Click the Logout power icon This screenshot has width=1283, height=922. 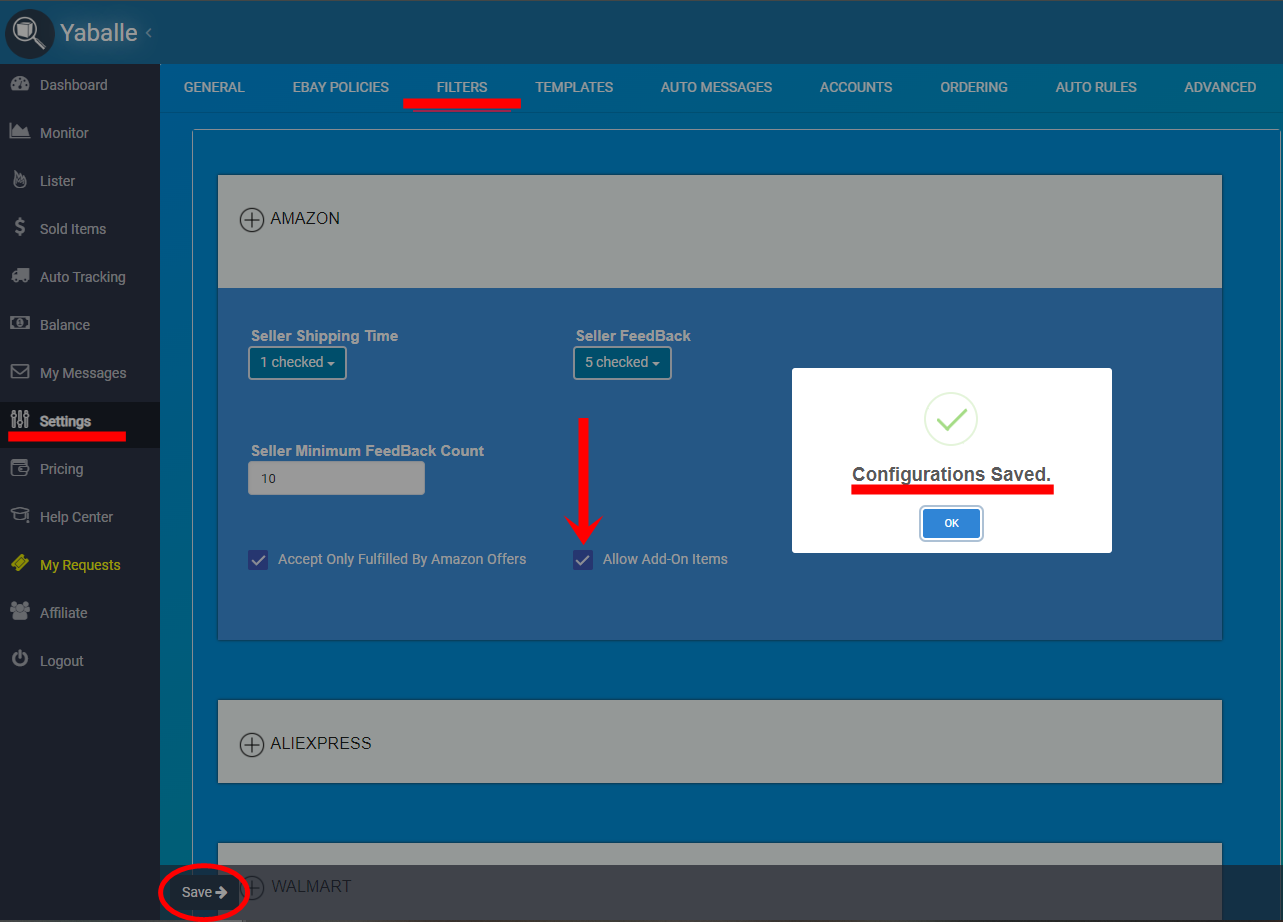(x=20, y=660)
